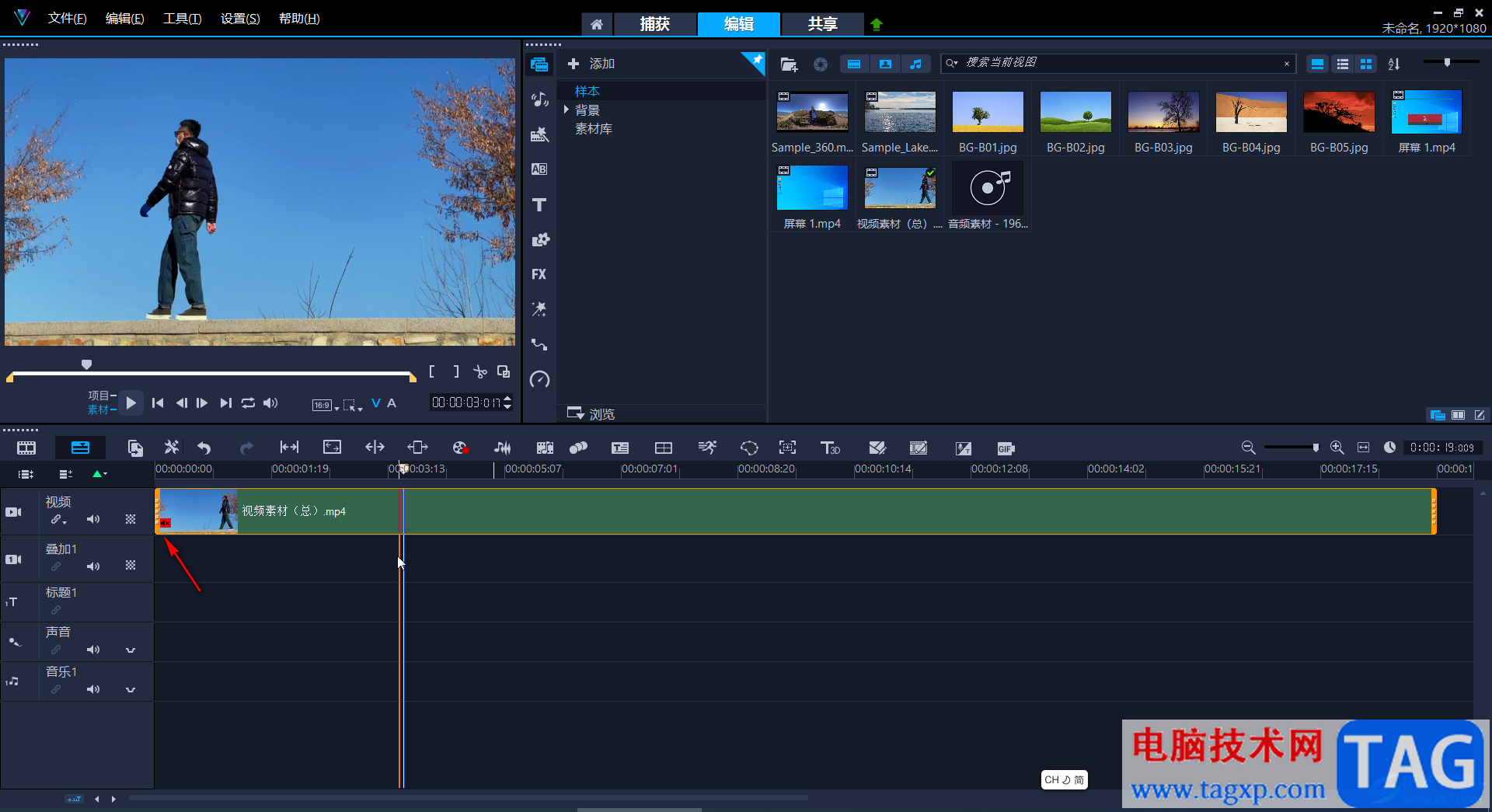
Task: Open the sort media A-Z dropdown
Action: click(1394, 64)
